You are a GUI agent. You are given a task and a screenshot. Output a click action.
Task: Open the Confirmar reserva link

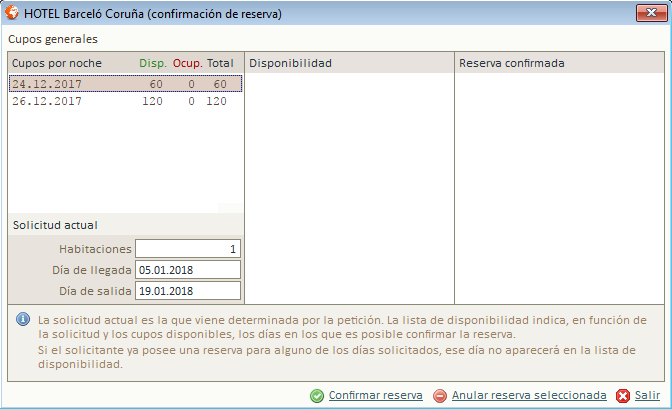coord(375,395)
